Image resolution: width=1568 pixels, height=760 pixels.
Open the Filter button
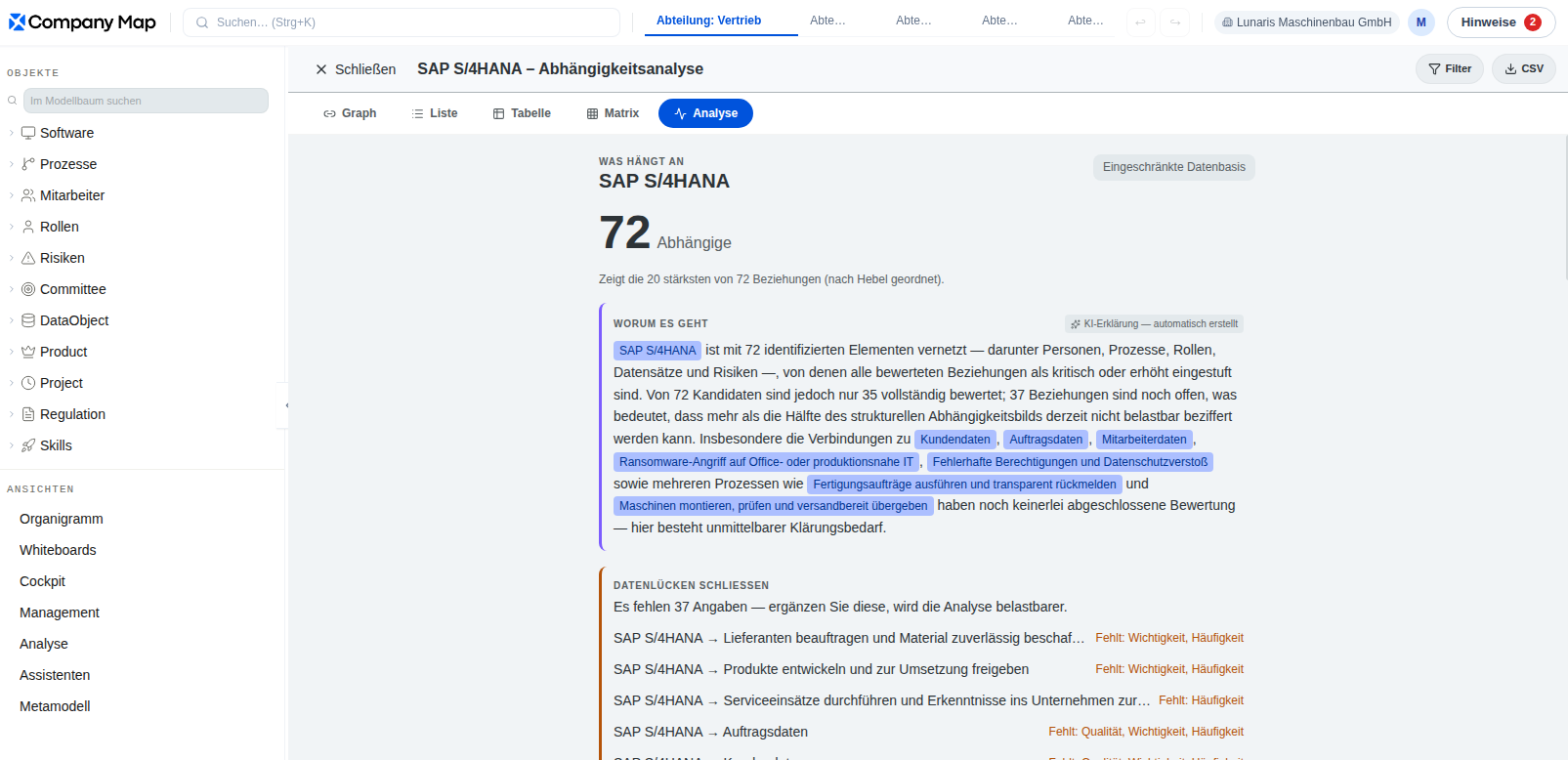(x=1450, y=68)
